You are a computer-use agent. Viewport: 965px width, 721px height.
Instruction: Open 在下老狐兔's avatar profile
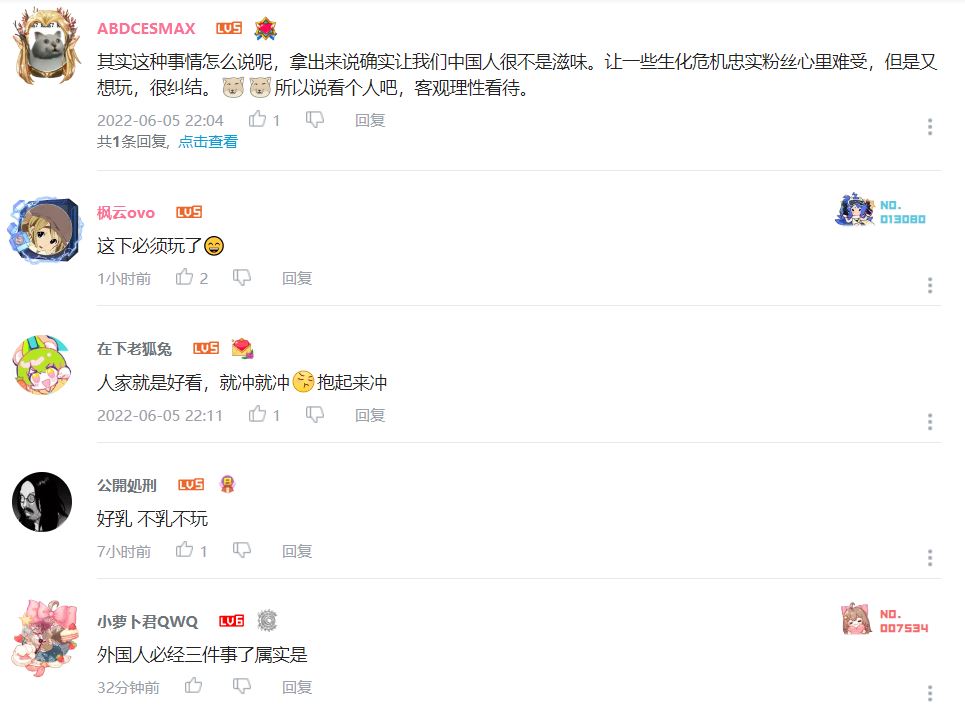(x=42, y=365)
